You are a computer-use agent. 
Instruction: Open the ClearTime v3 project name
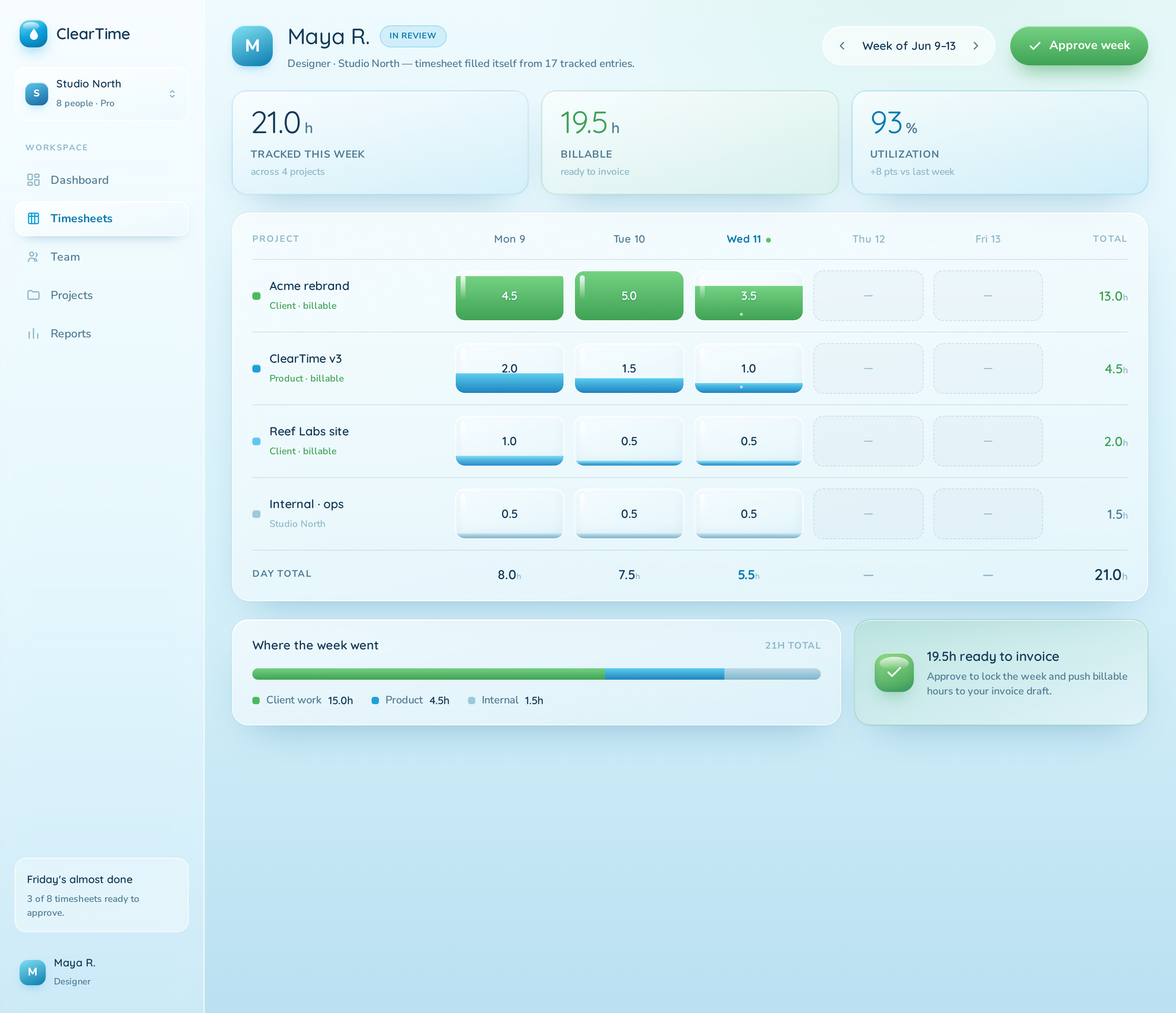[305, 358]
